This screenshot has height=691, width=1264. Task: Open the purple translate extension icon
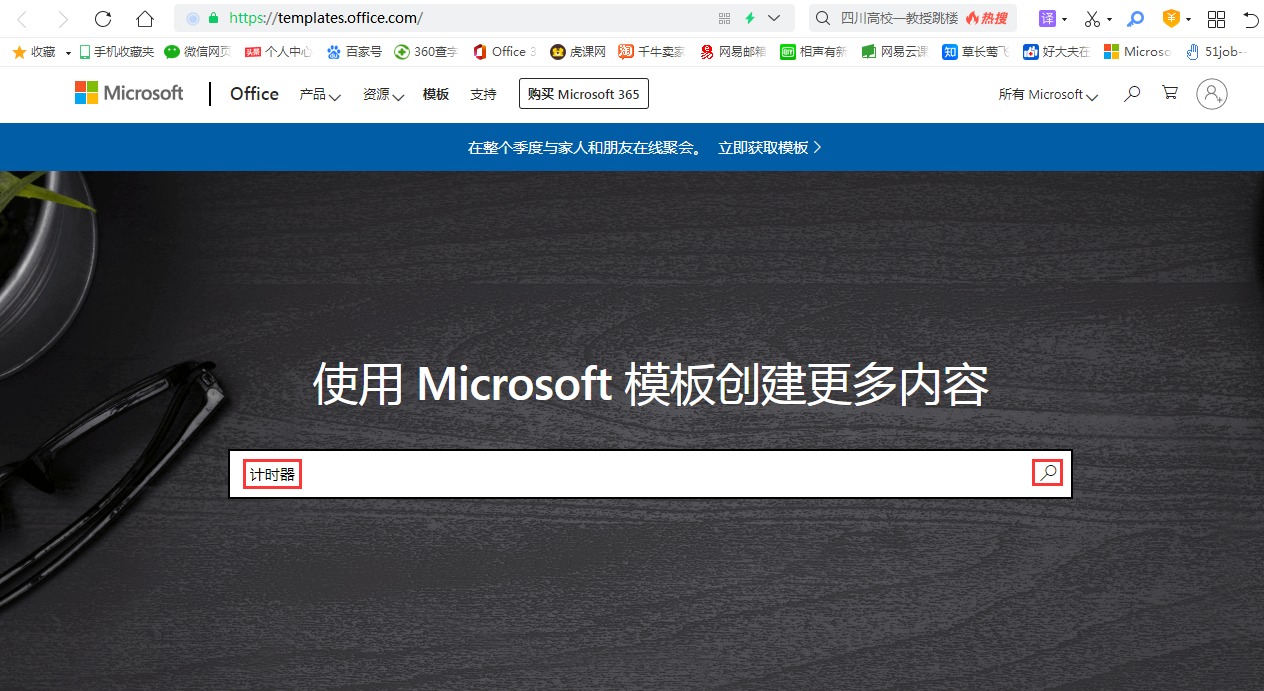tap(1047, 18)
